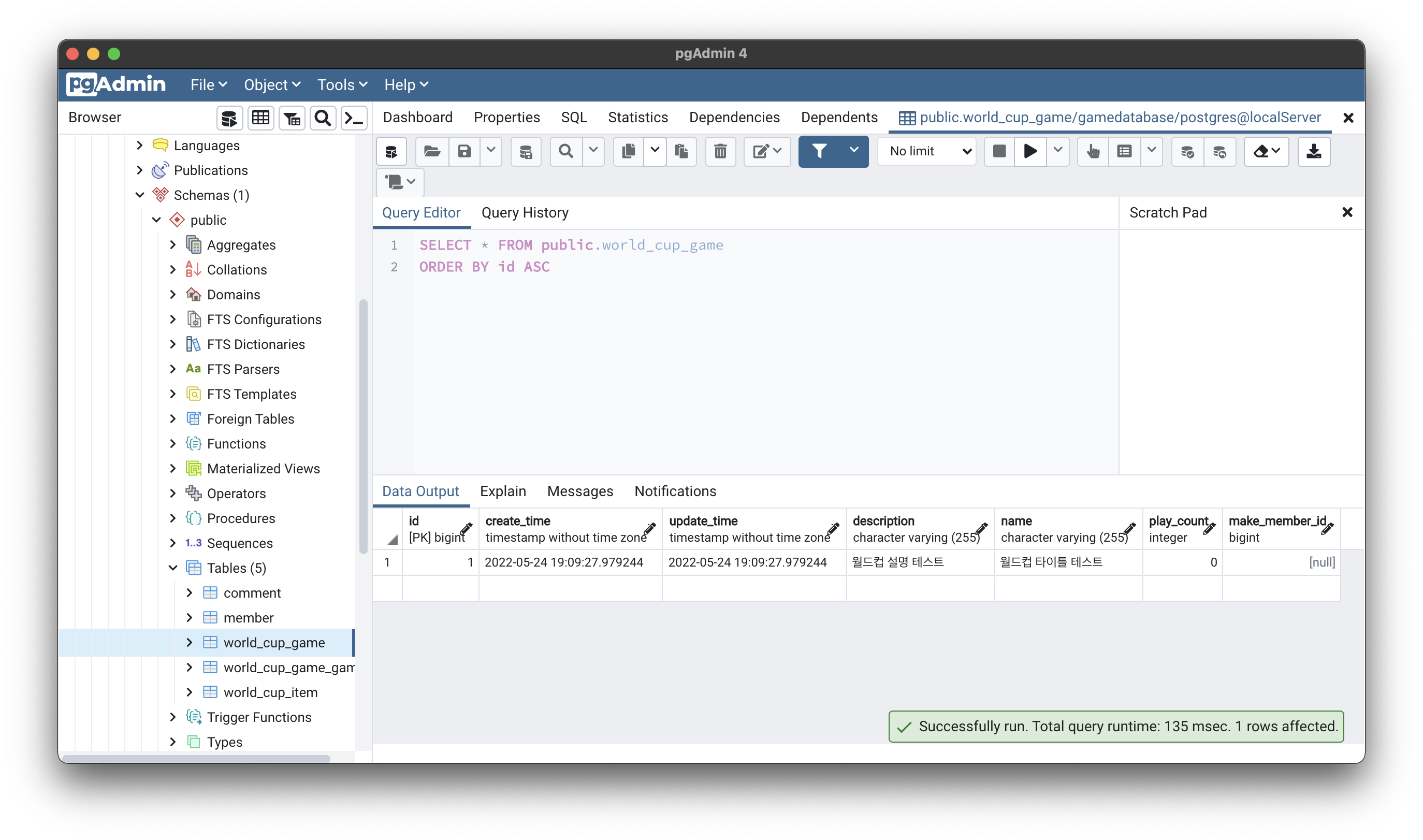
Task: Switch to the Dependencies tab
Action: point(734,118)
